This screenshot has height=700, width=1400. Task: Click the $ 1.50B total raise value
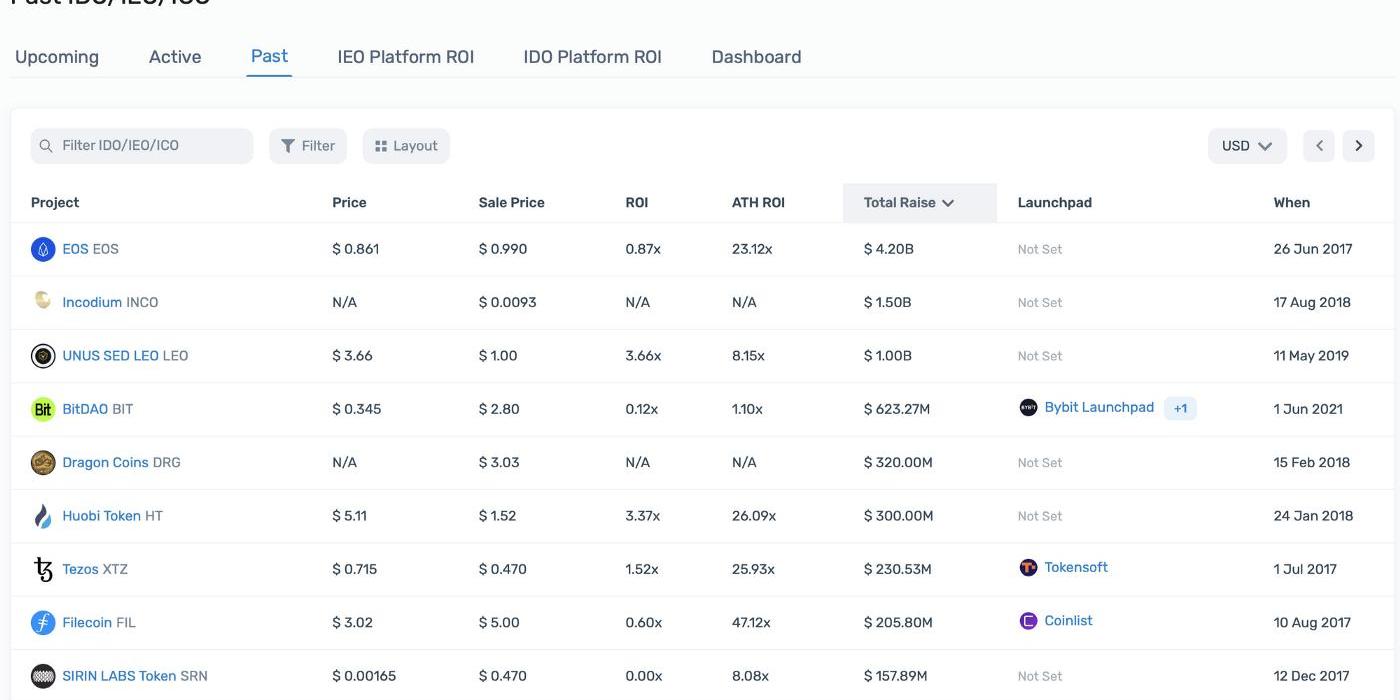pyautogui.click(x=888, y=302)
